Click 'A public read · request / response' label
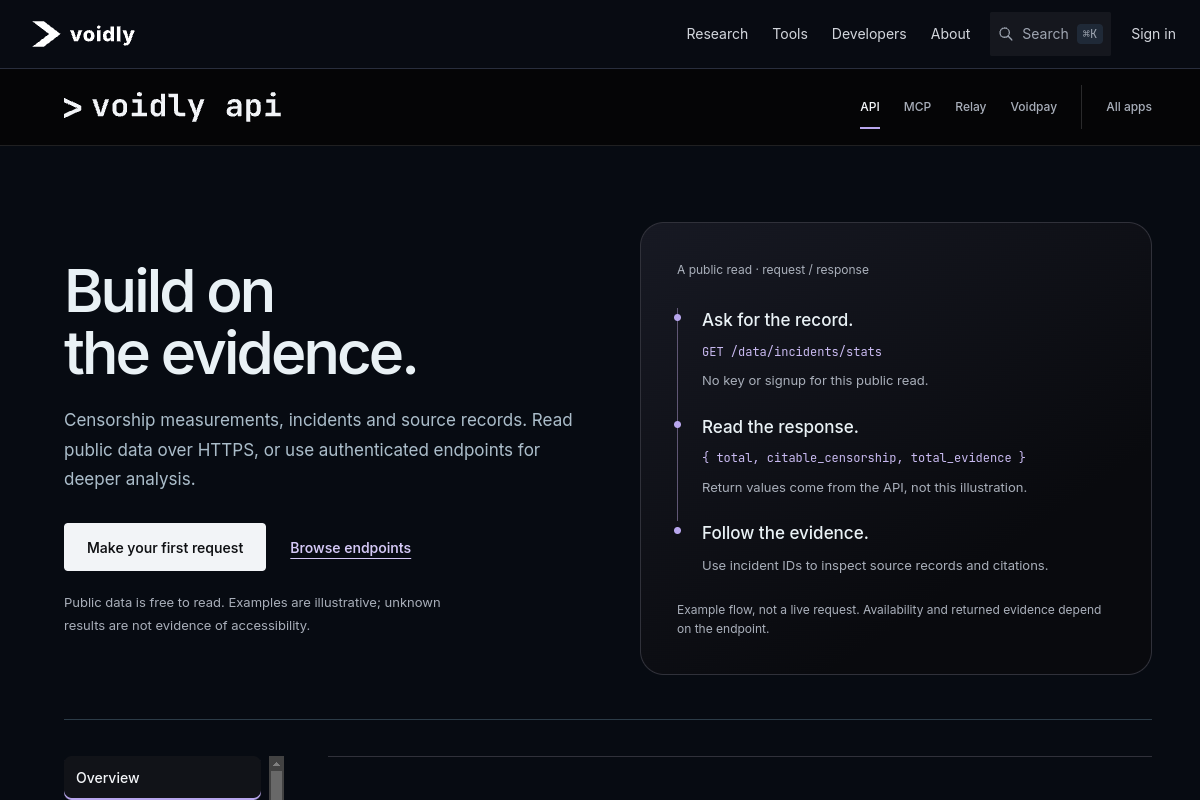This screenshot has width=1200, height=800. [773, 270]
